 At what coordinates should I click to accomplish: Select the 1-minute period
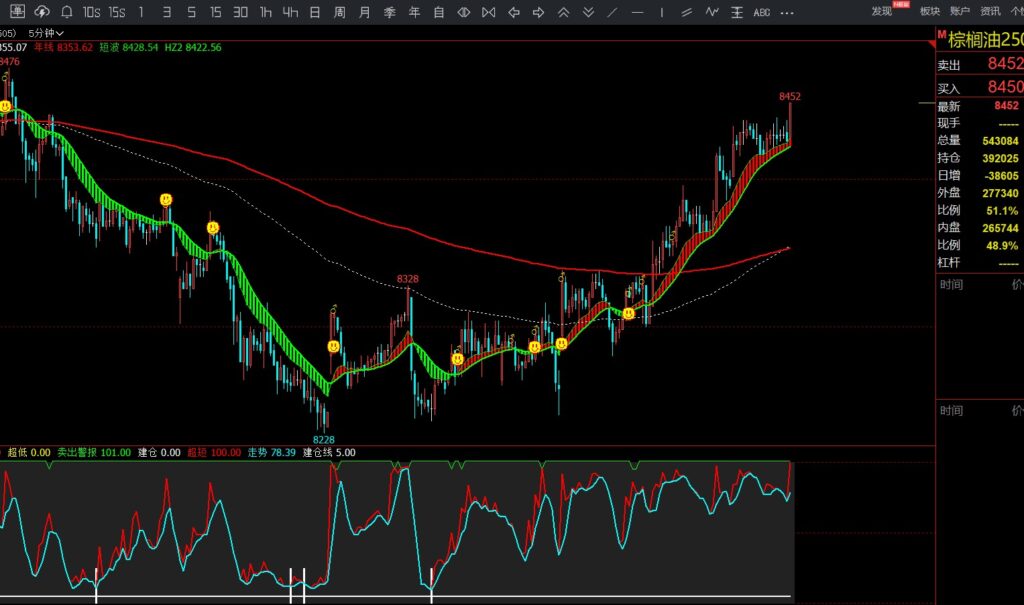coord(141,12)
